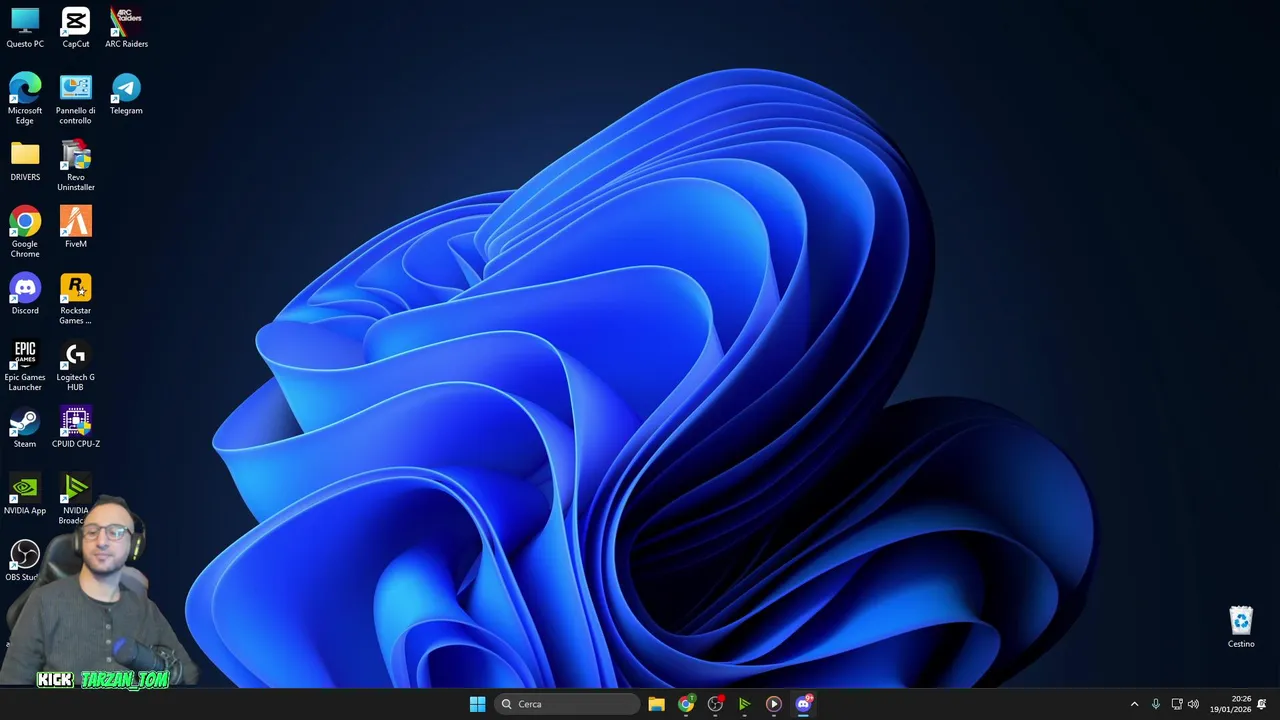
Task: Open Pannello di controllo icon
Action: click(x=76, y=99)
